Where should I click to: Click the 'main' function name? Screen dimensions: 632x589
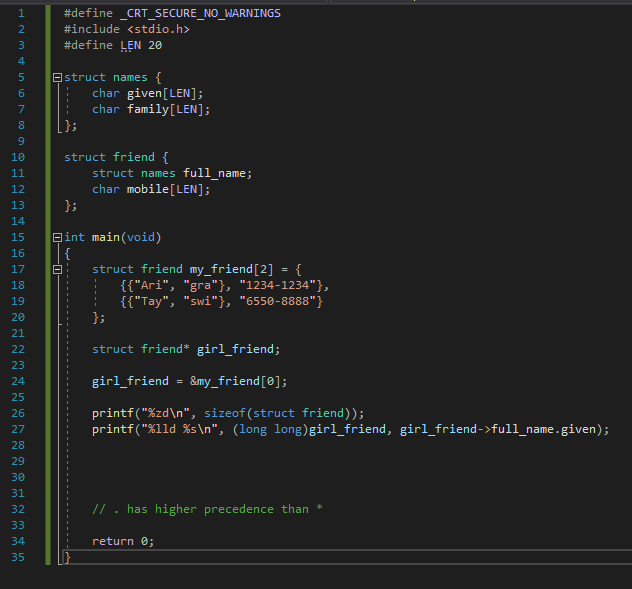(x=106, y=237)
